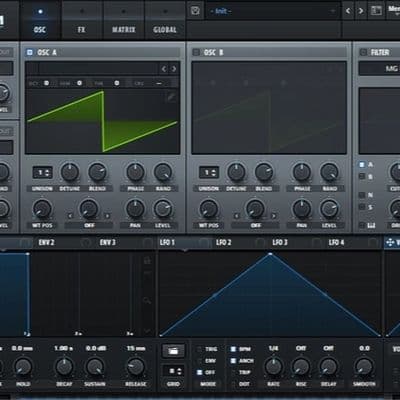Viewport: 400px width, 400px height.
Task: Click the OSC A BLEND knob
Action: [x=97, y=172]
